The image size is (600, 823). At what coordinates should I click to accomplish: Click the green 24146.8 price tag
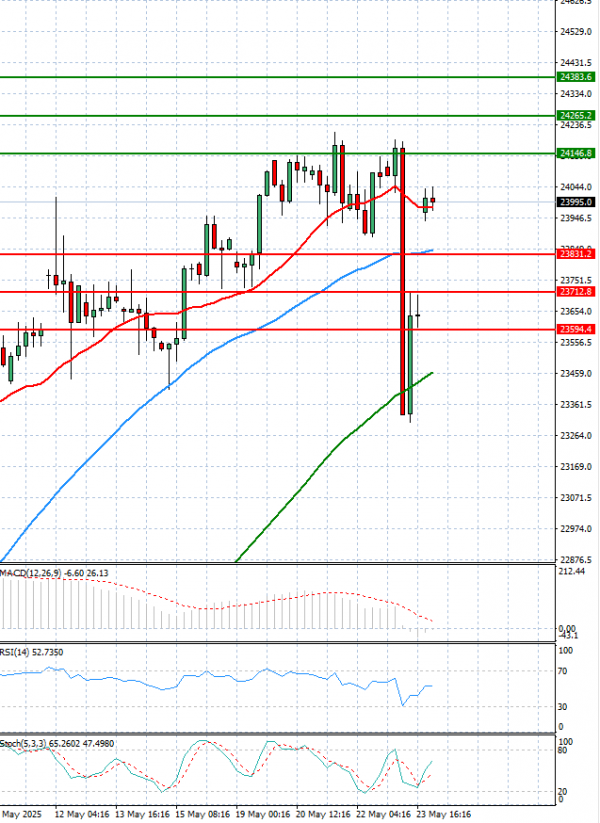[x=576, y=153]
